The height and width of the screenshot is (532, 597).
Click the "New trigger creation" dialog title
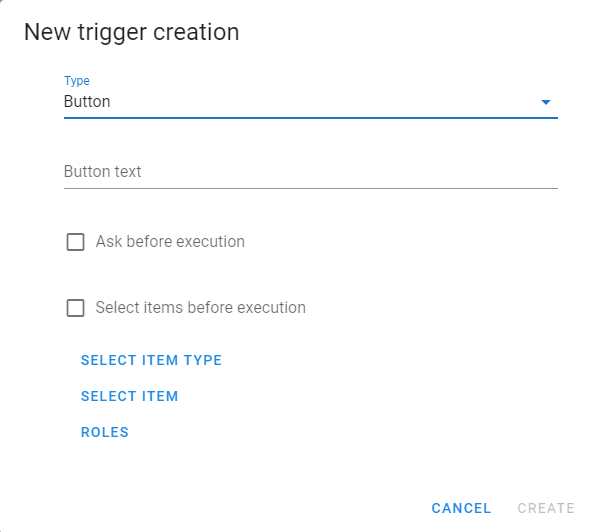pos(132,32)
